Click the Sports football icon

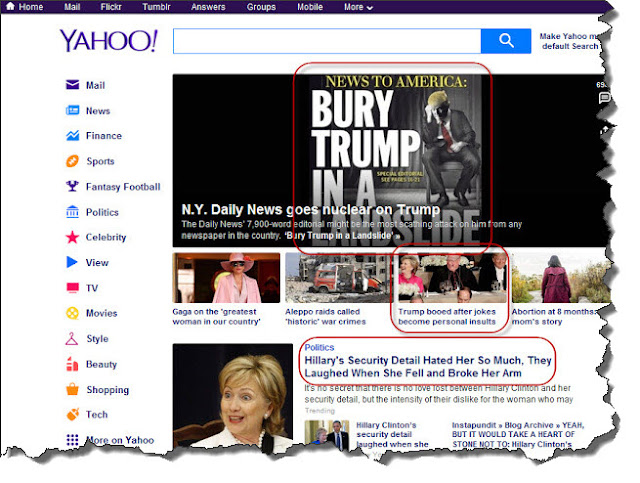(72, 161)
